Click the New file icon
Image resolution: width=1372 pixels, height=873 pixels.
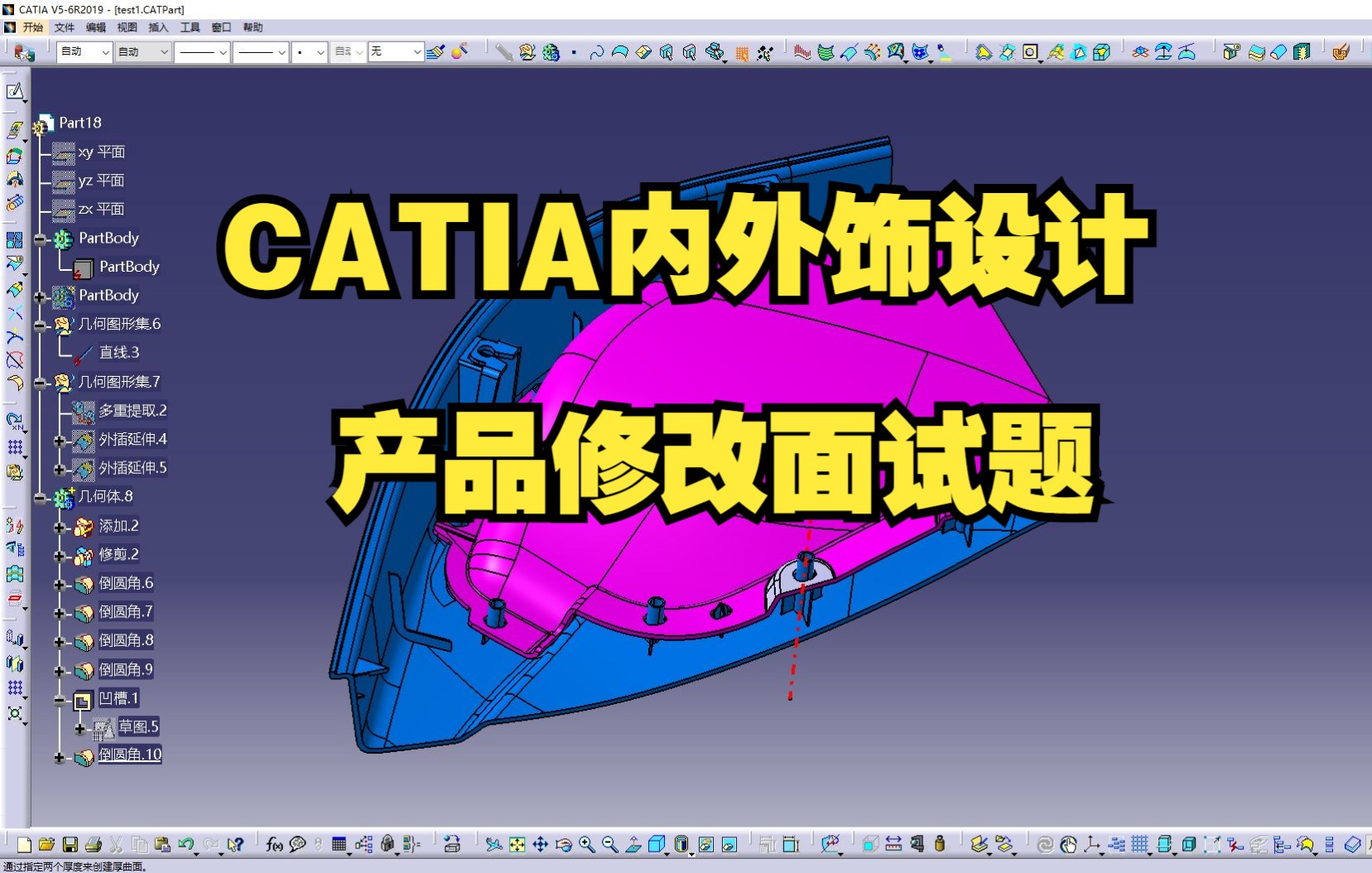(x=24, y=845)
